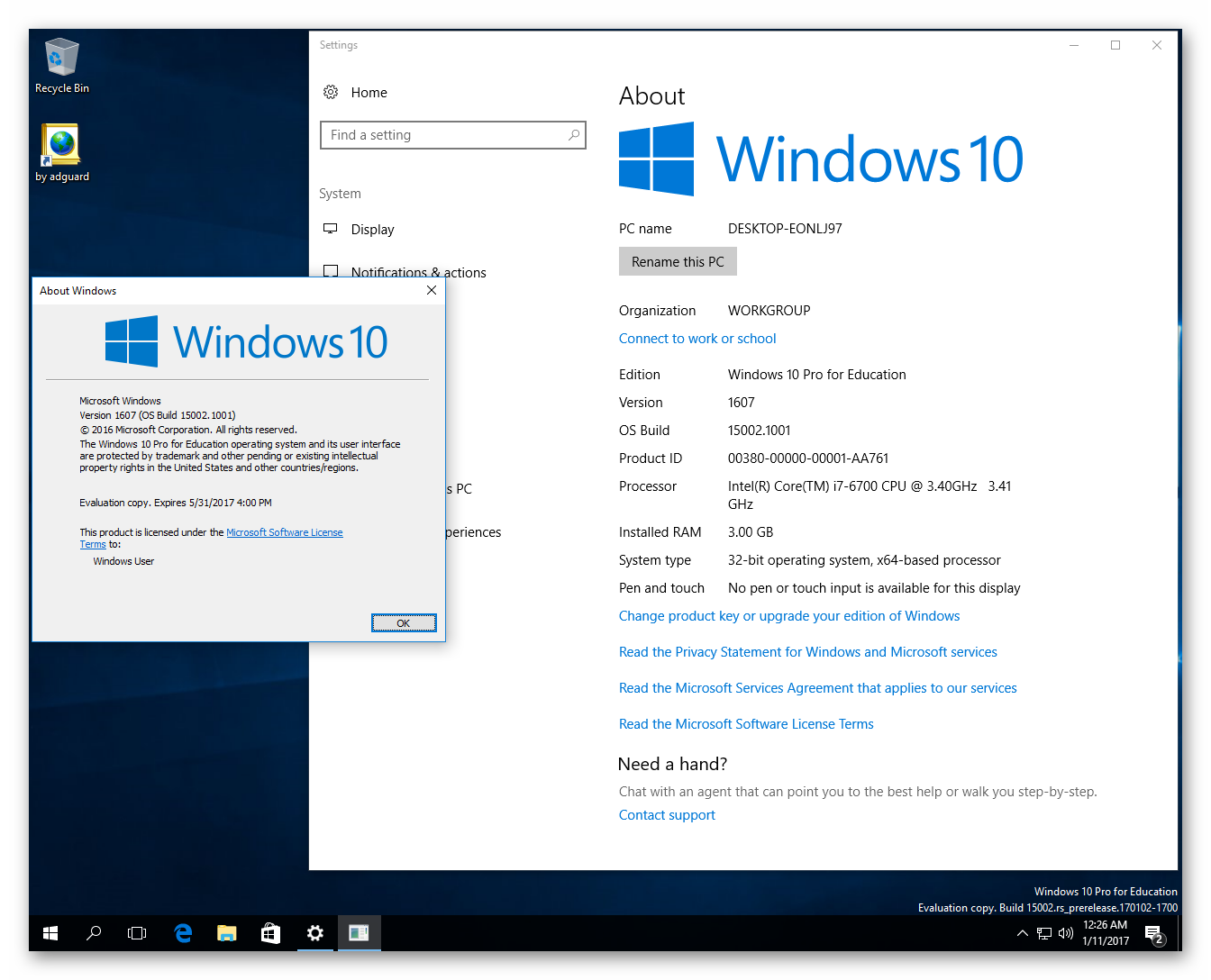Close the About Windows dialog
1211x980 pixels.
coord(432,290)
